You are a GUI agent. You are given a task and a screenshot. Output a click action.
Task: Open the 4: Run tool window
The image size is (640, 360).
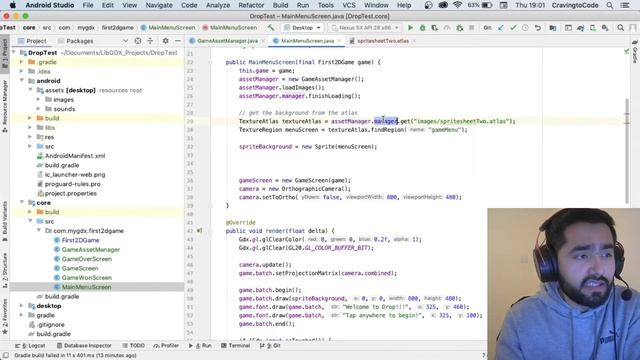point(200,346)
